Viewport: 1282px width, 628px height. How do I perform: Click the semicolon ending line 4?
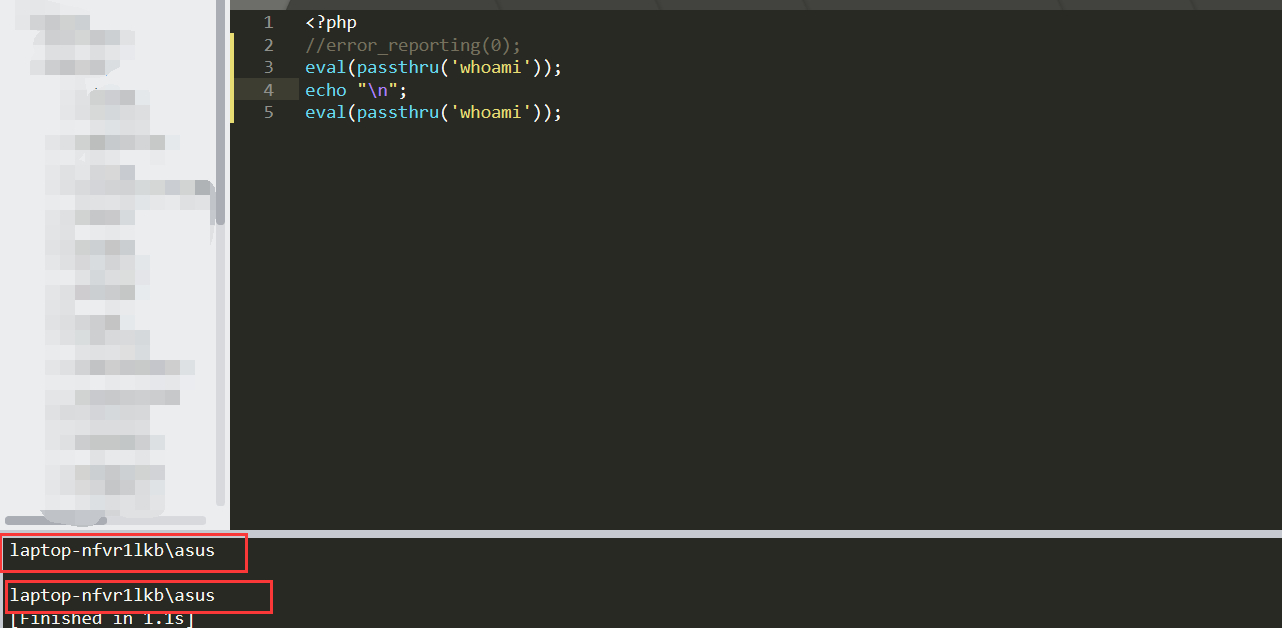point(404,89)
